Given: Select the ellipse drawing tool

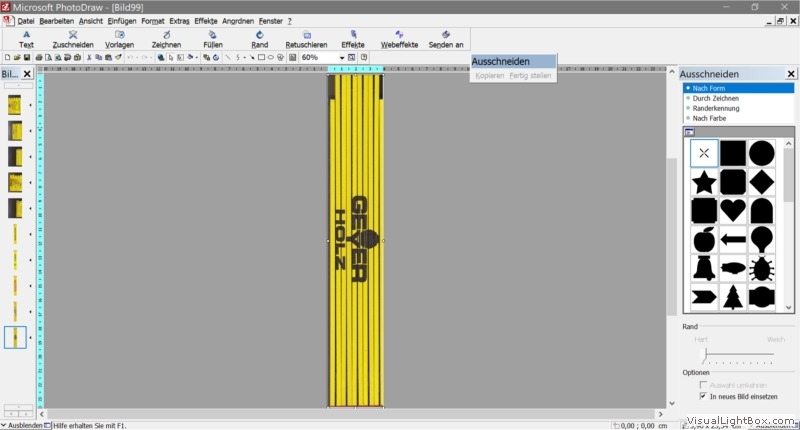Looking at the screenshot, I should click(270, 58).
